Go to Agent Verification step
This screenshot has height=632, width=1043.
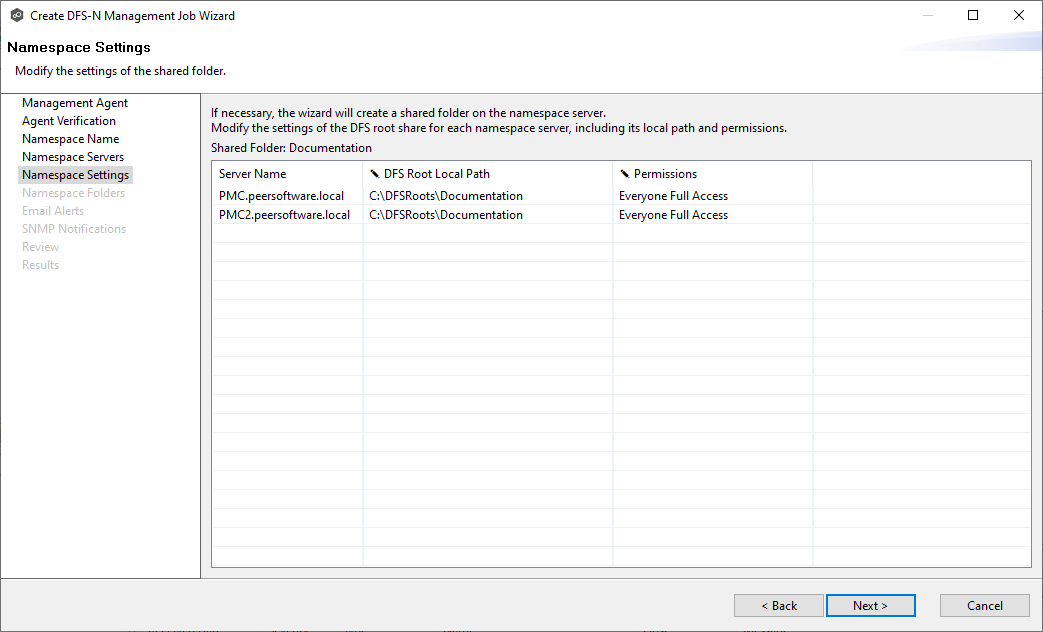pos(69,120)
